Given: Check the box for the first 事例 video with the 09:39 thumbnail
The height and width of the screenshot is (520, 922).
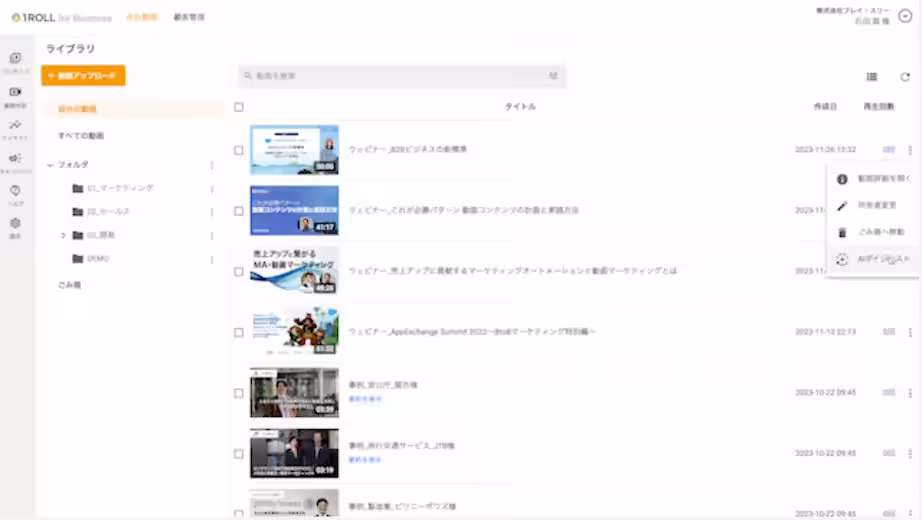Looking at the screenshot, I should point(239,393).
